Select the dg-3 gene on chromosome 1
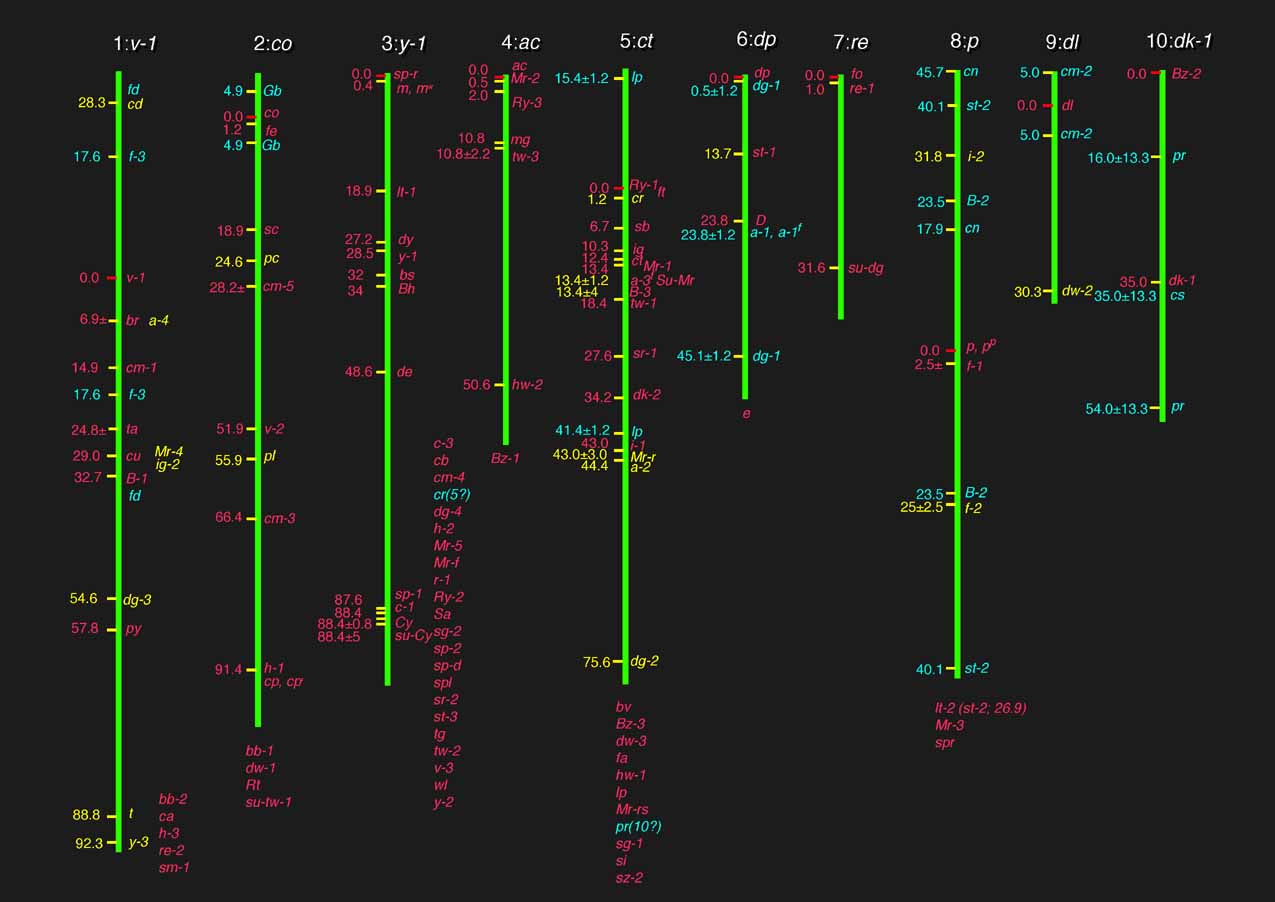Screen dimensions: 1275x902 tap(137, 600)
